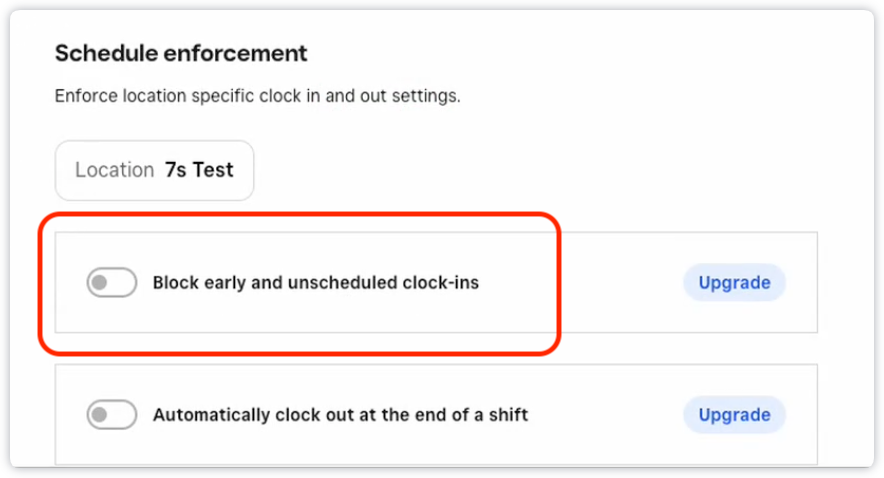The width and height of the screenshot is (884, 478).
Task: Click the "Location" label in the selector
Action: [x=114, y=170]
